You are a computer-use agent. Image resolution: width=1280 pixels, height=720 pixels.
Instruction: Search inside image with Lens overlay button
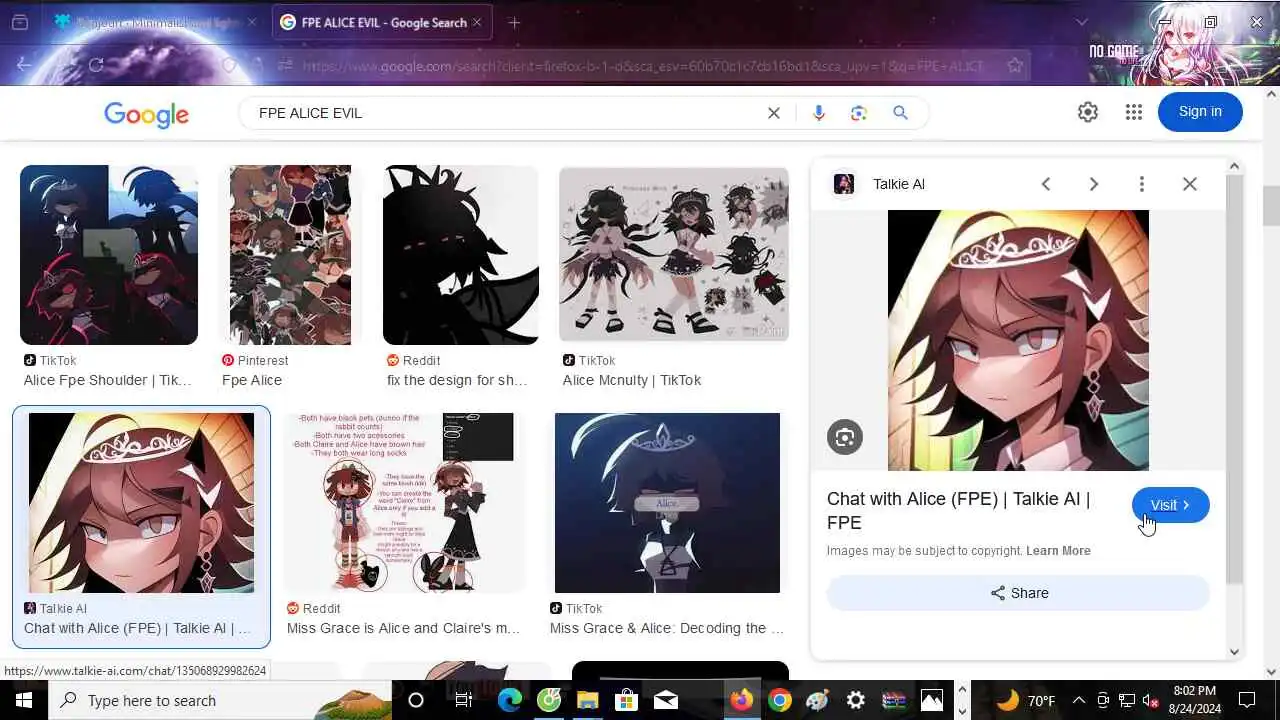click(x=845, y=437)
